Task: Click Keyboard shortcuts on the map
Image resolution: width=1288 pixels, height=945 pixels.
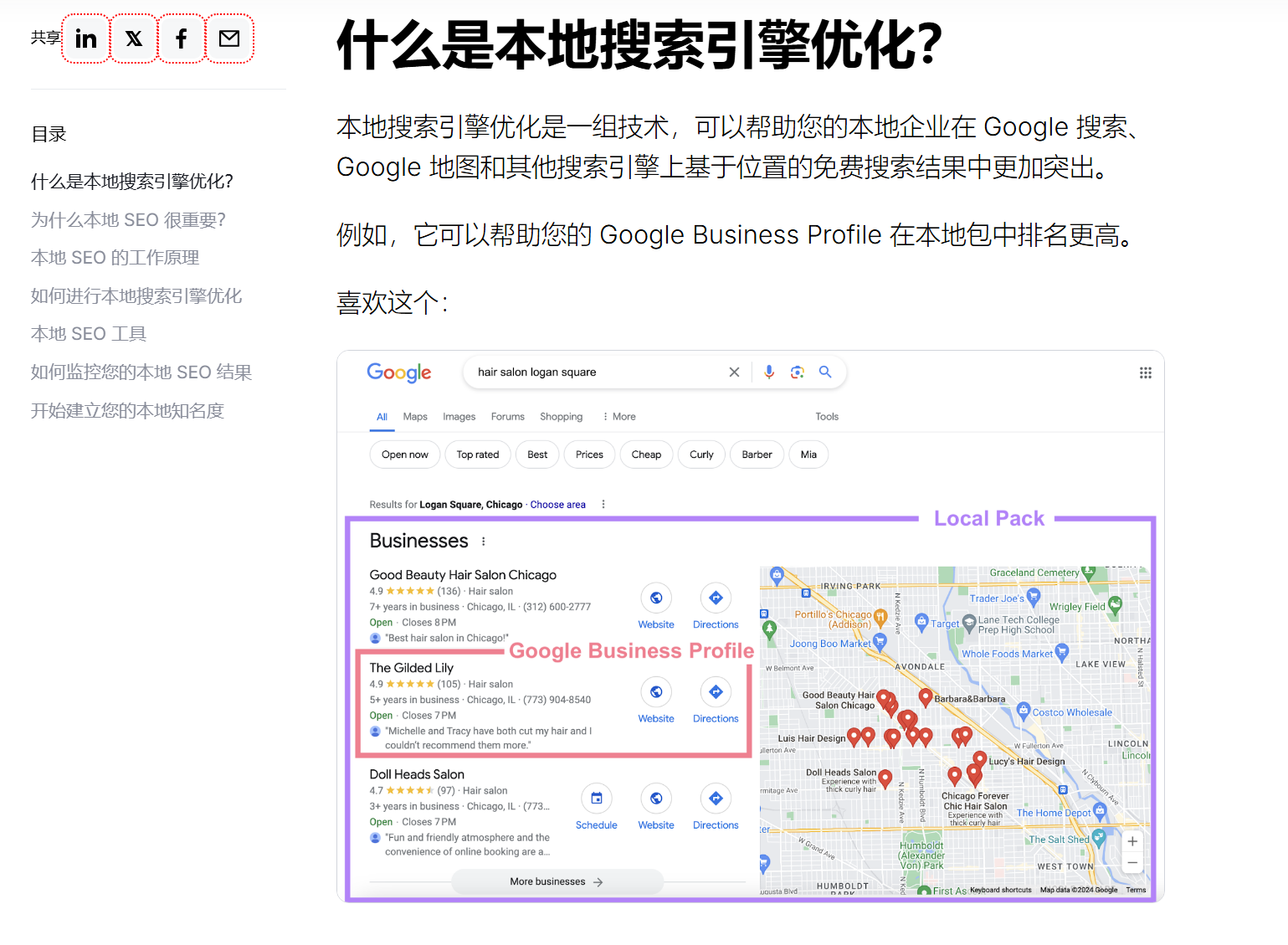Action: click(1001, 890)
